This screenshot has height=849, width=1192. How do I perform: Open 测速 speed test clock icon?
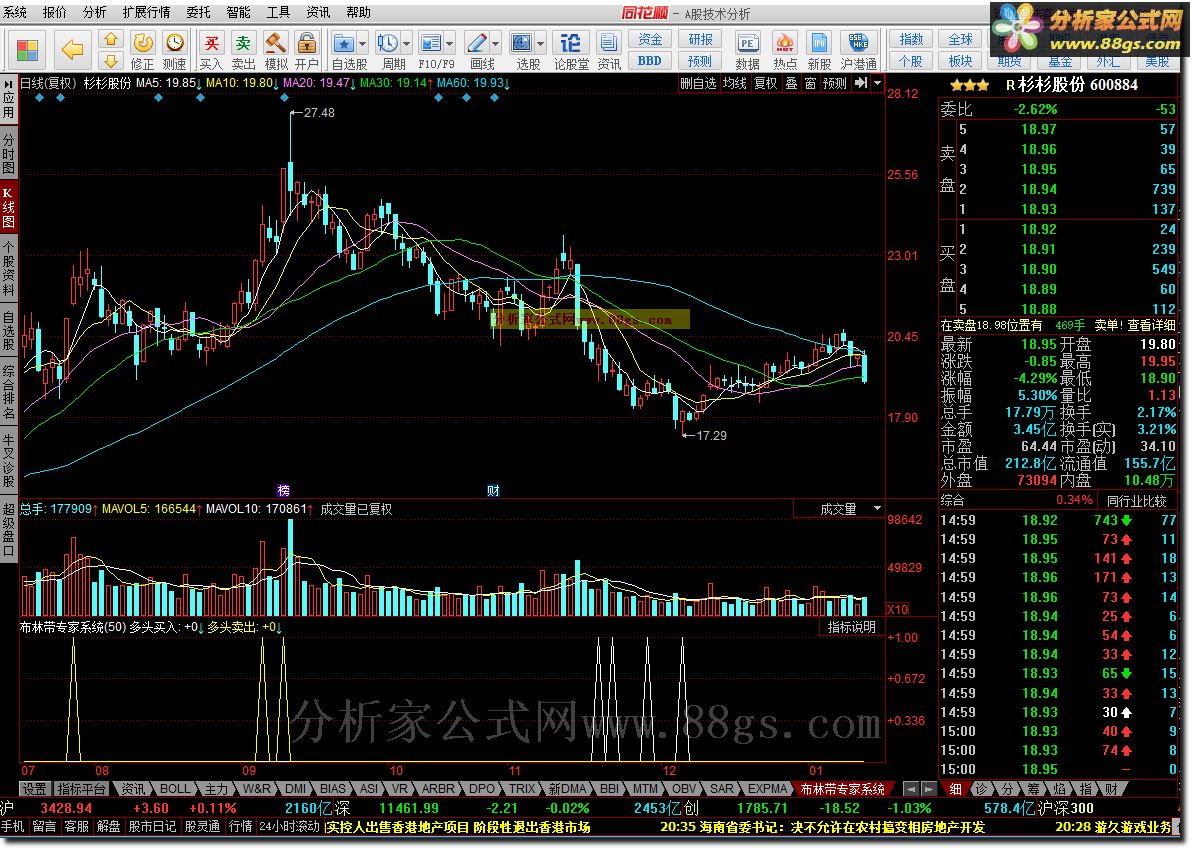coord(174,51)
